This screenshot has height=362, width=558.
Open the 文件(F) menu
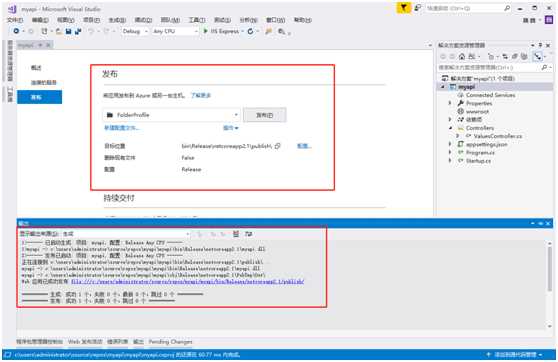coord(15,20)
